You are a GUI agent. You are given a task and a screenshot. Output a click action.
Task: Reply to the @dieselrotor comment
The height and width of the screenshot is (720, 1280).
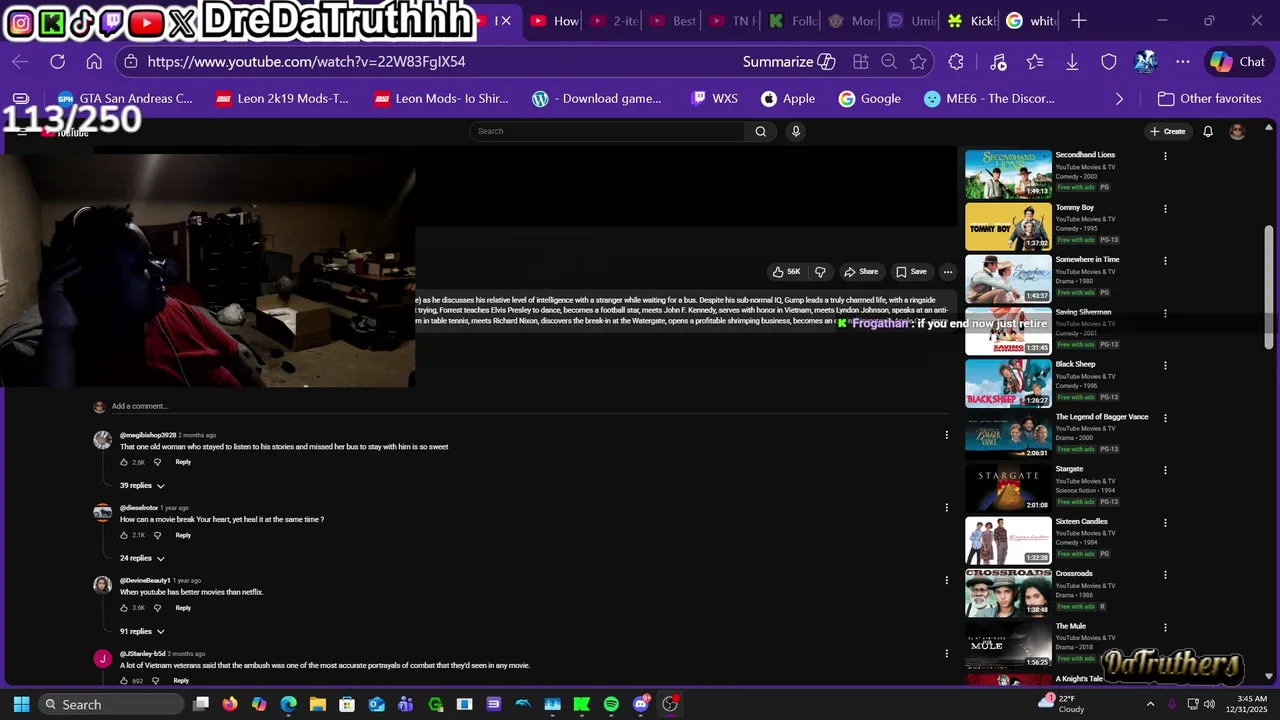(183, 535)
